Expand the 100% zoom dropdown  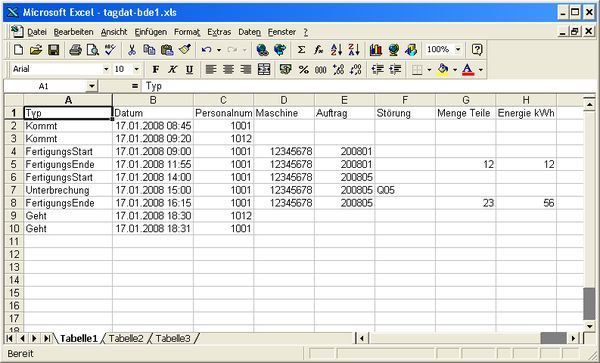(458, 50)
